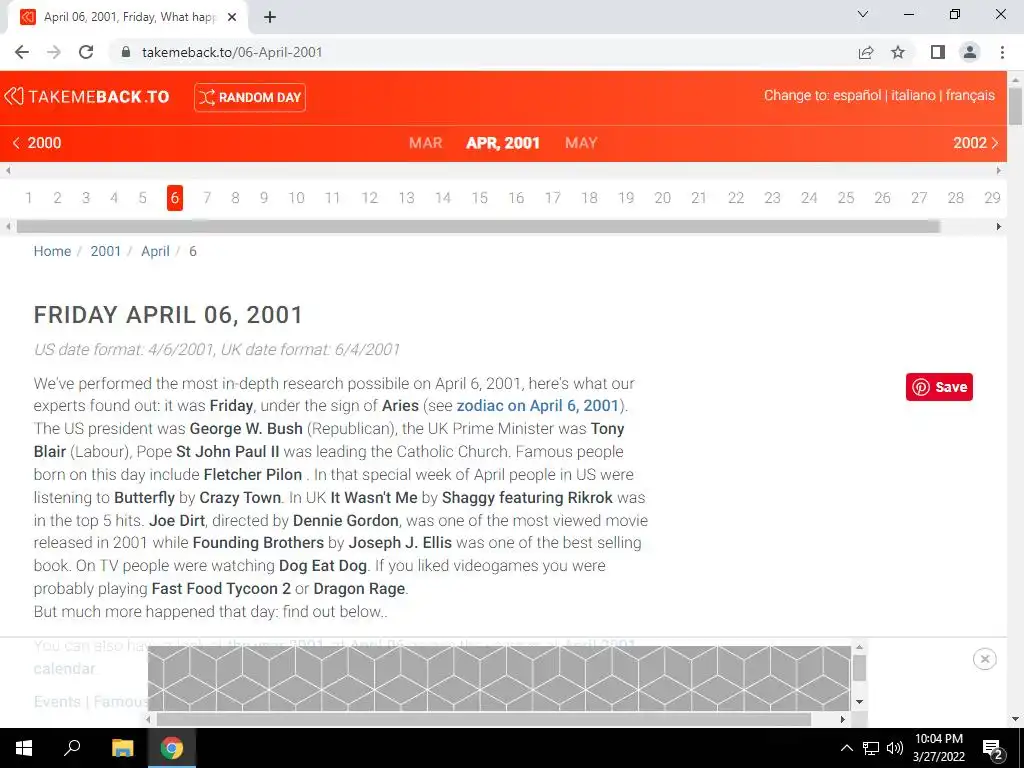This screenshot has width=1024, height=768.
Task: Click the address bar URL field
Action: click(481, 52)
